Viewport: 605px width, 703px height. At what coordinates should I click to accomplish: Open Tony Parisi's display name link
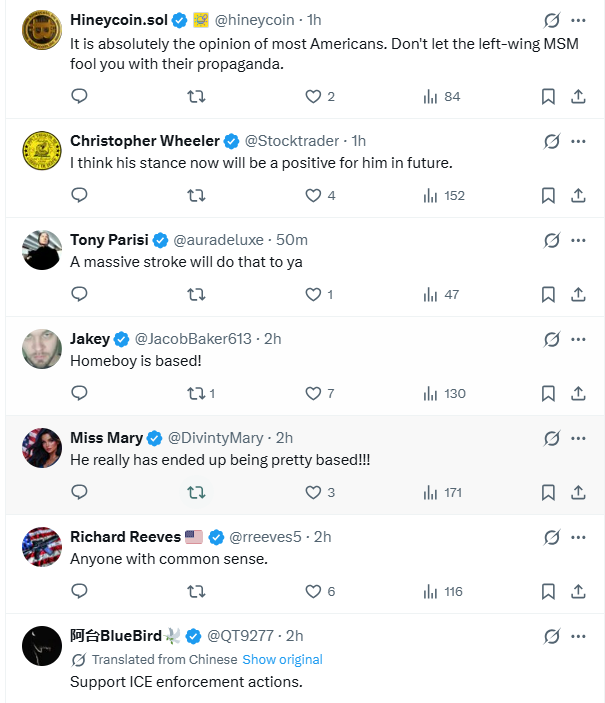tap(109, 240)
